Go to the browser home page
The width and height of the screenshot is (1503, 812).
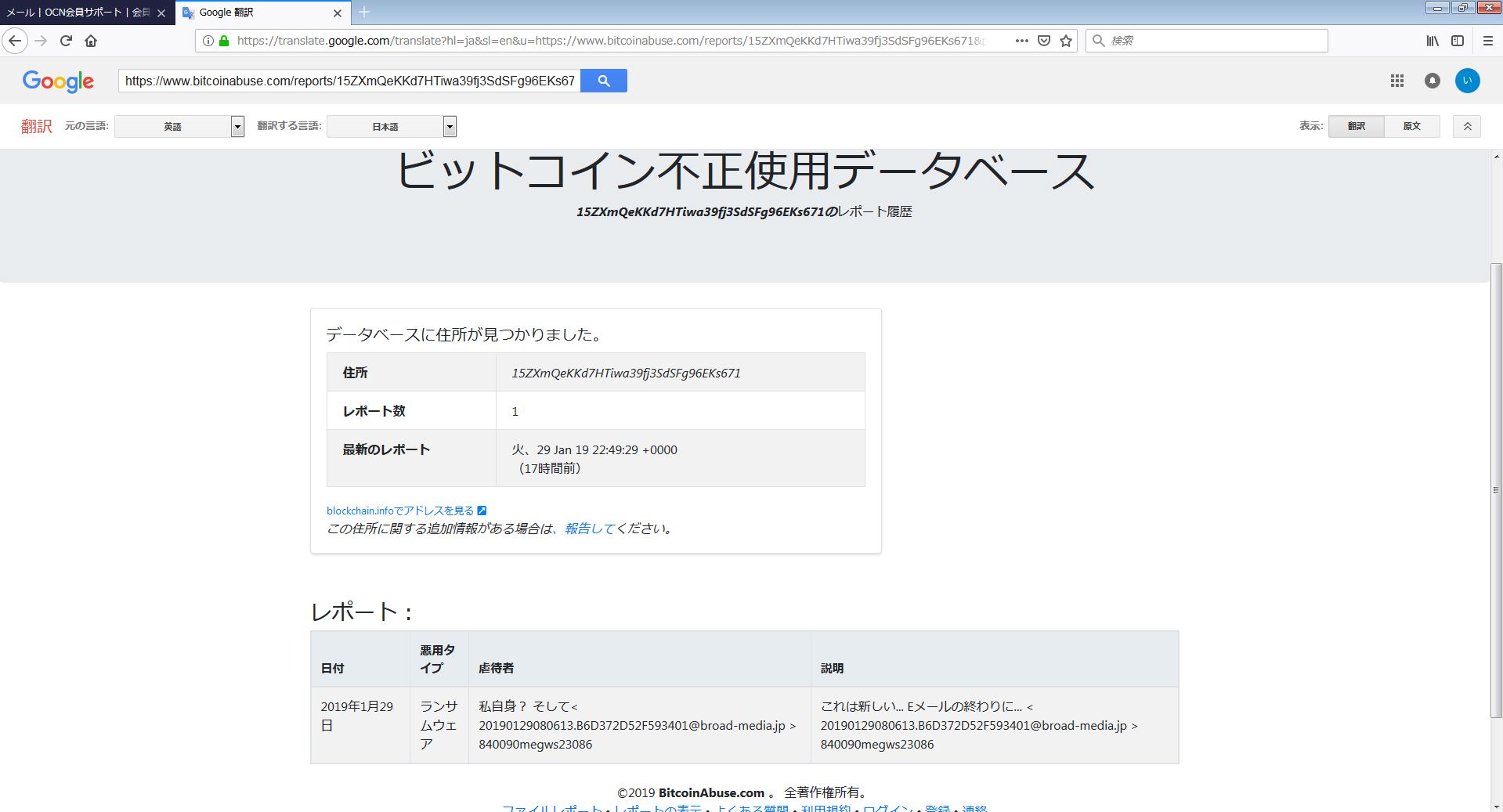91,41
